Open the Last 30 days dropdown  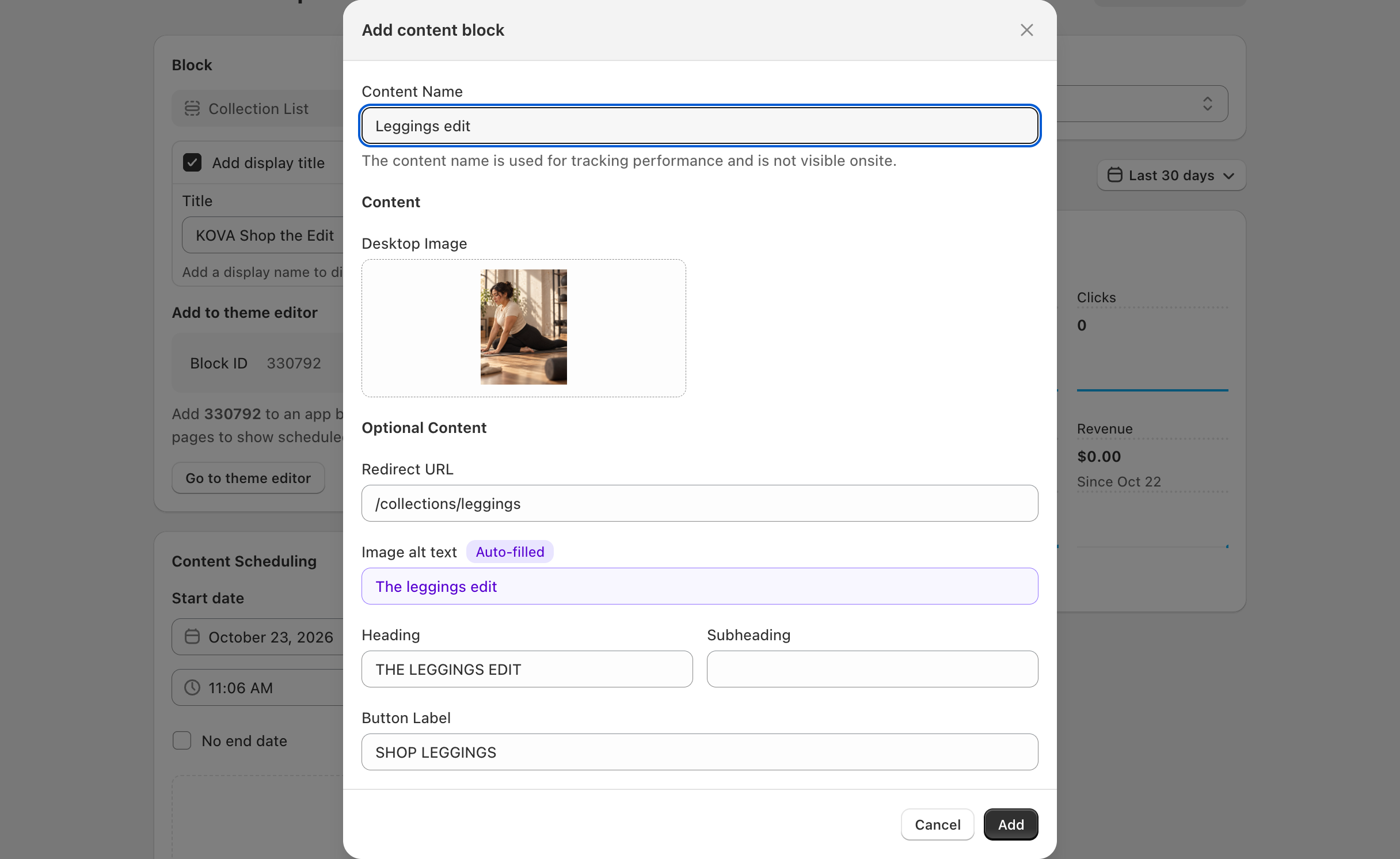(x=1171, y=175)
